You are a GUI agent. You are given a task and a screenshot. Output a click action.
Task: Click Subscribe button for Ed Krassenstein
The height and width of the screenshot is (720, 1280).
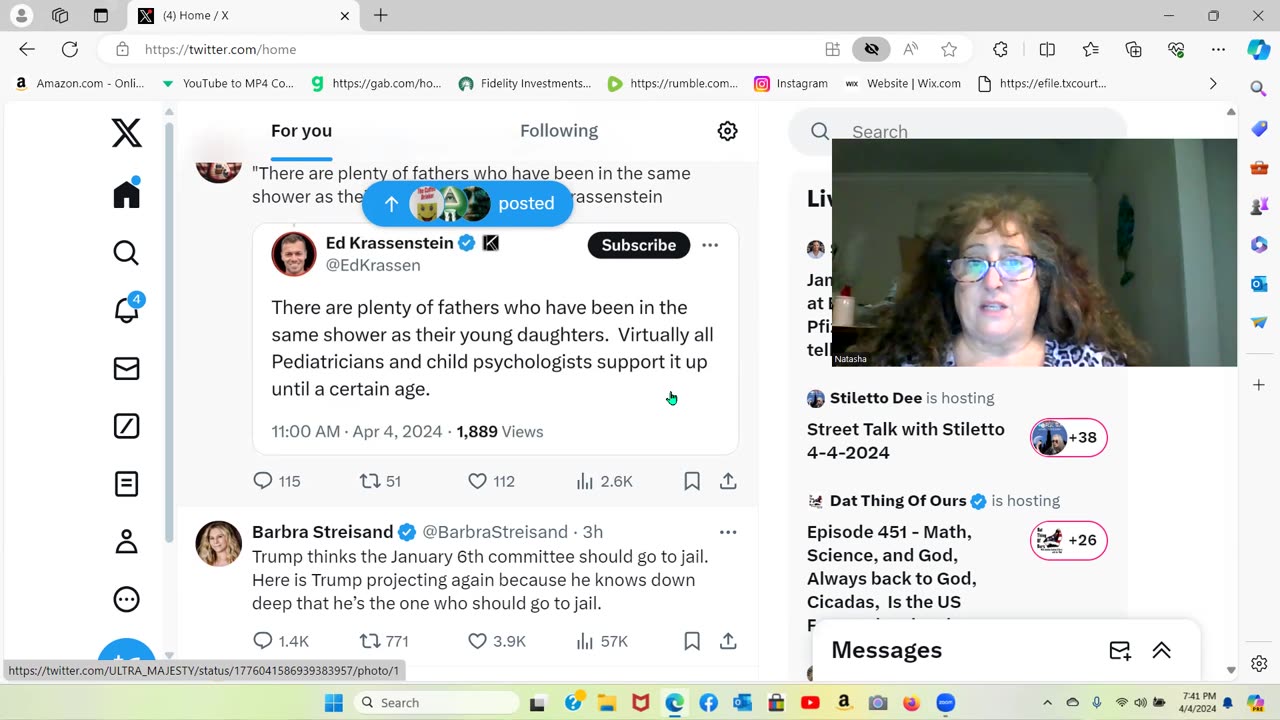pos(639,245)
